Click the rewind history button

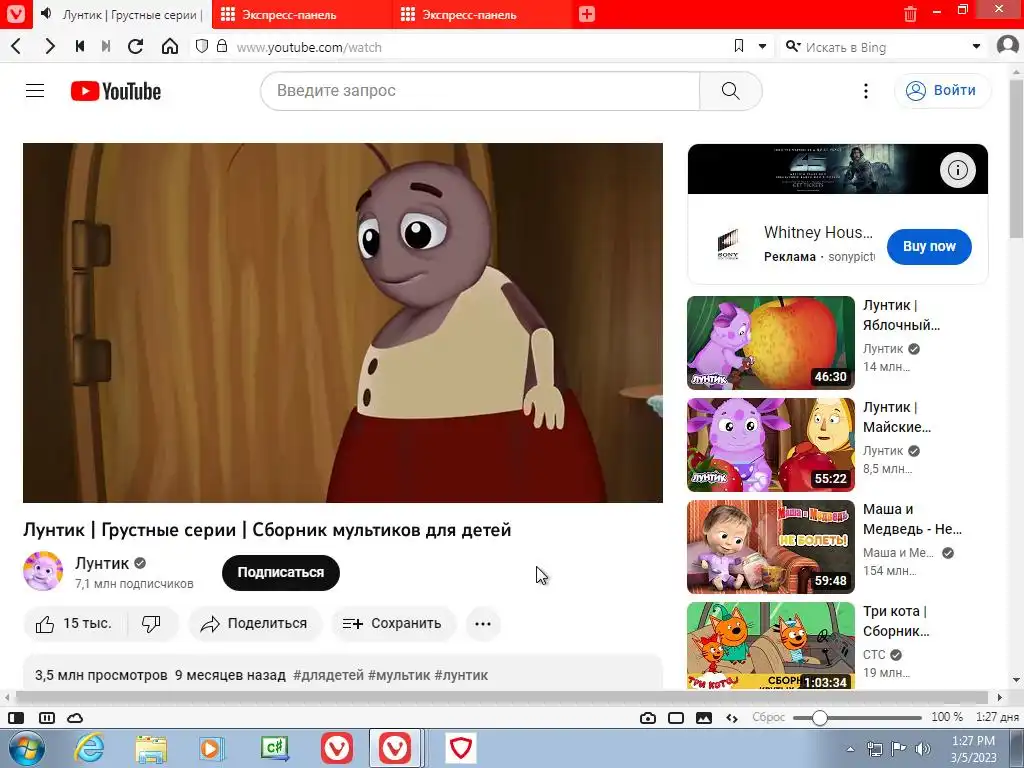80,46
